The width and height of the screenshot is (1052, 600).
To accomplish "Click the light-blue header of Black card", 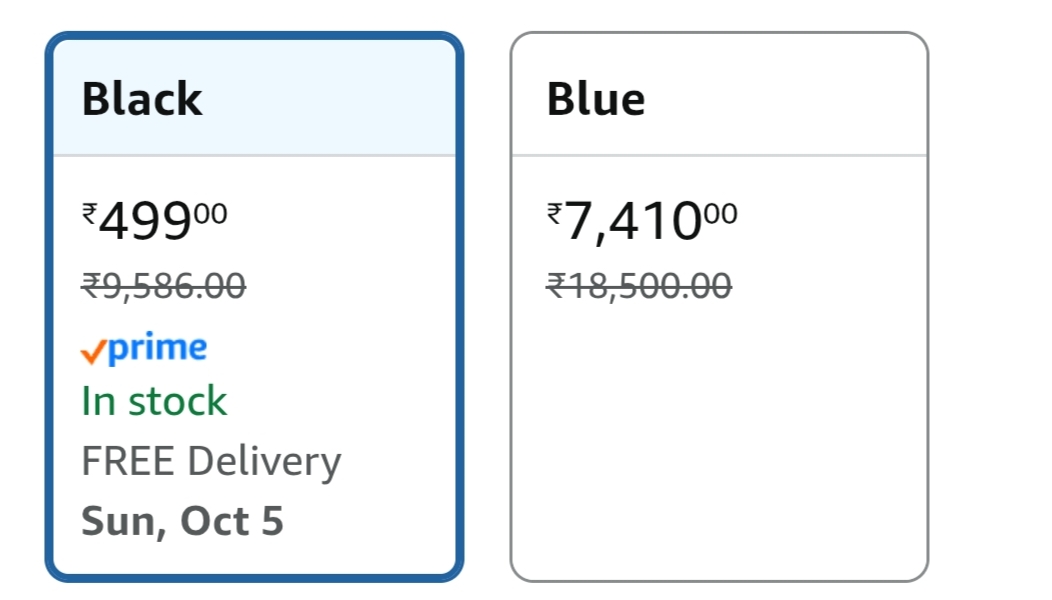I will click(330, 99).
